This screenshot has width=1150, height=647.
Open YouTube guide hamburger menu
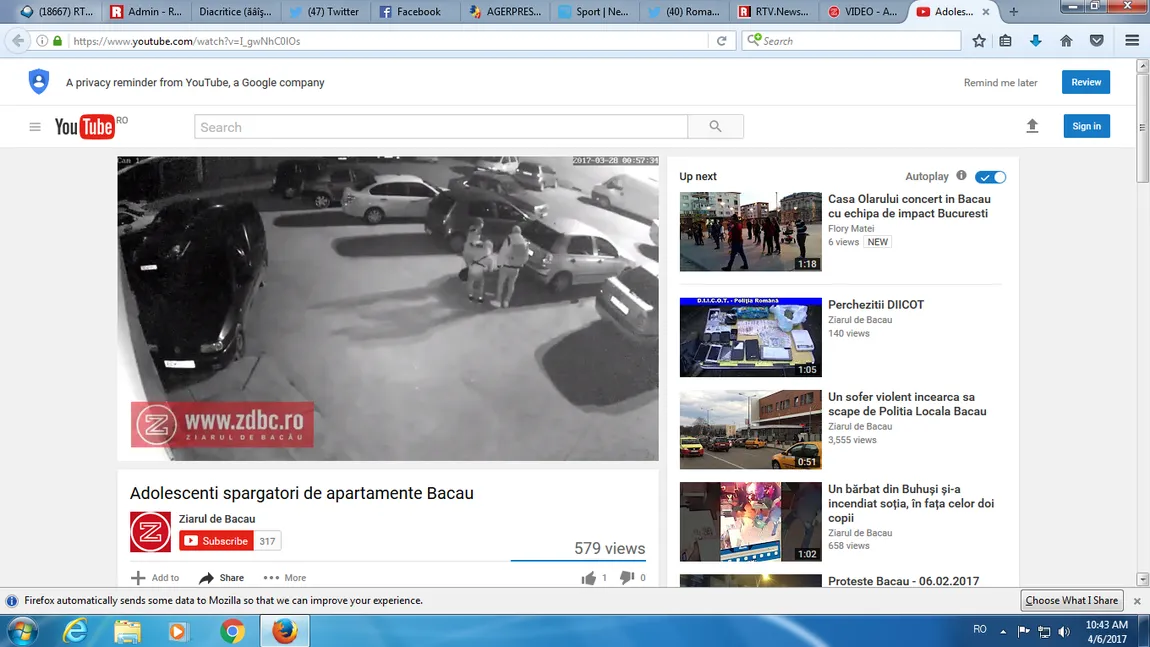tap(34, 127)
